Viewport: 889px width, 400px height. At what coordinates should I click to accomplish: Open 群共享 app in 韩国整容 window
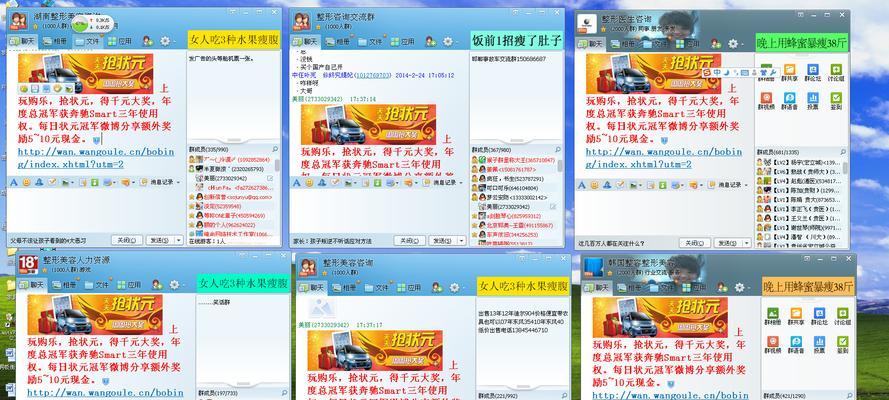(797, 316)
